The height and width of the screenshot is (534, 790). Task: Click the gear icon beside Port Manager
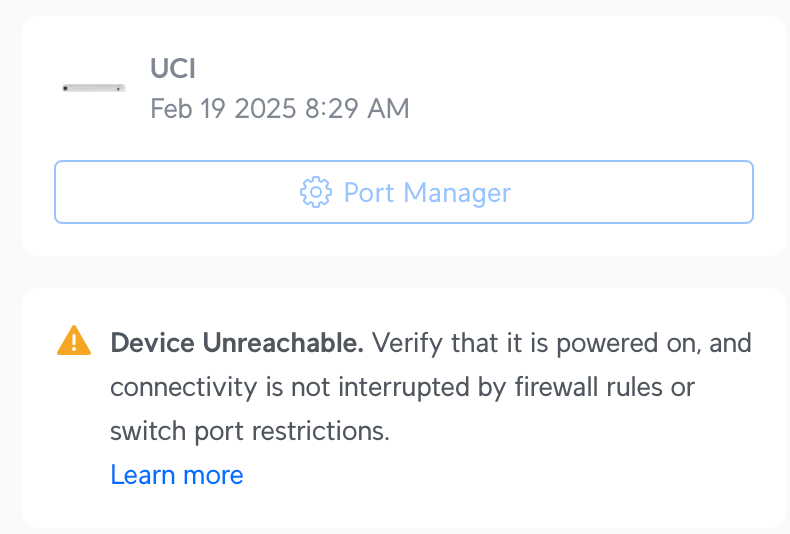[x=315, y=192]
